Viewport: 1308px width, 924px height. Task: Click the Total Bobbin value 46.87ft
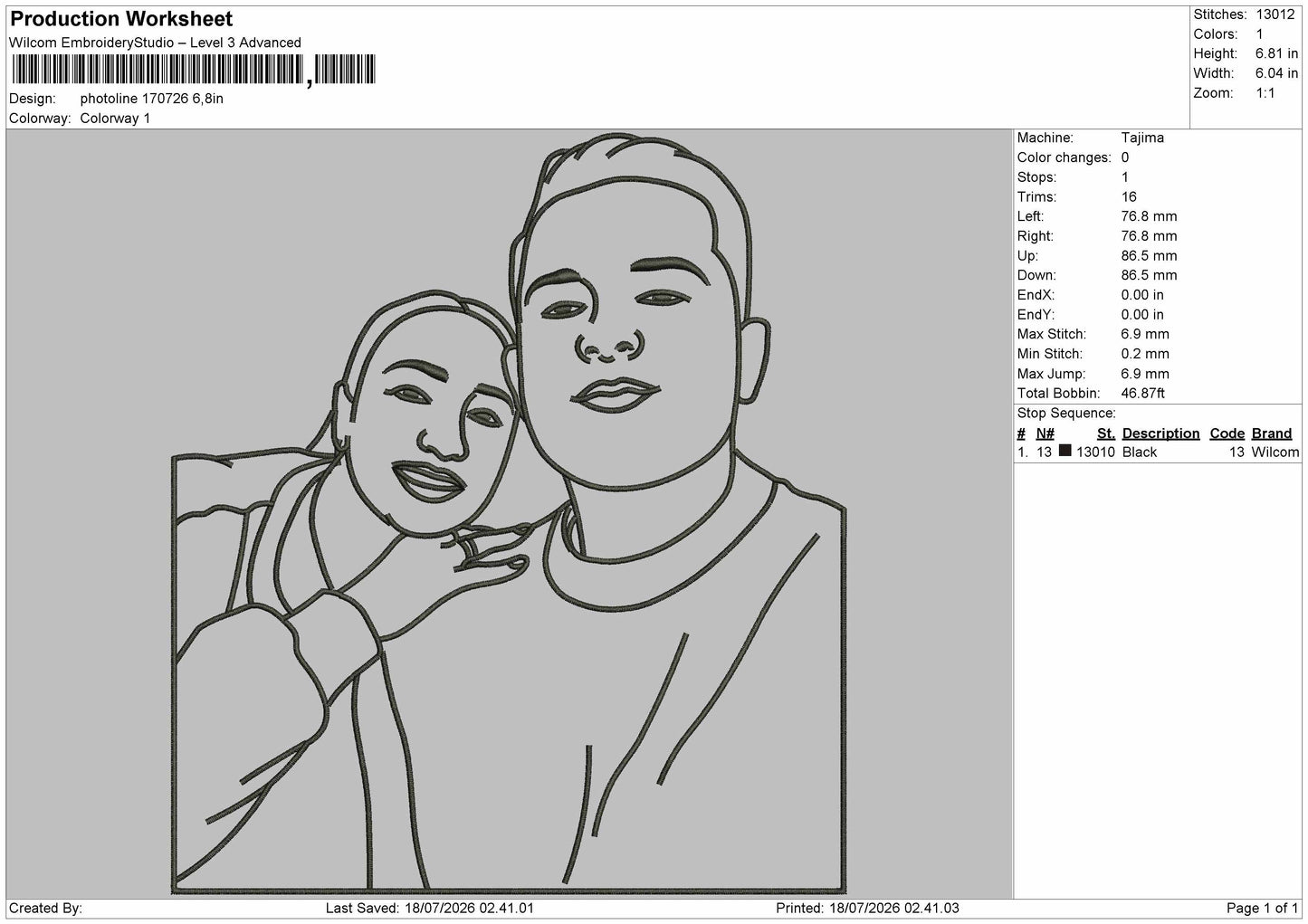coord(1142,394)
